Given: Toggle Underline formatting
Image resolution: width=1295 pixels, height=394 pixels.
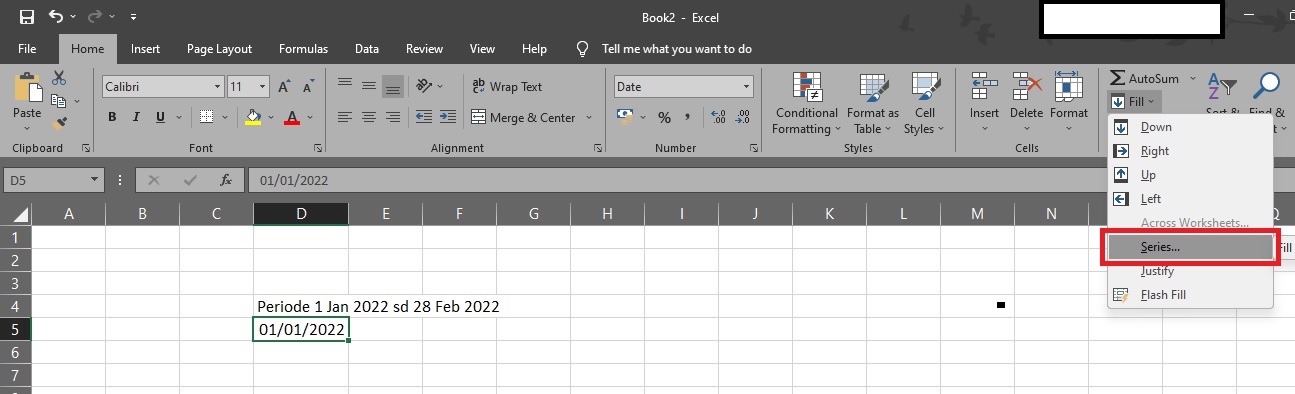Looking at the screenshot, I should (160, 118).
